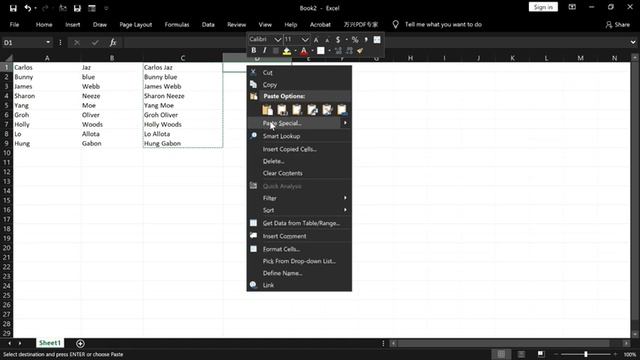The height and width of the screenshot is (360, 640).
Task: Click the yellow Fill Color bucket icon
Action: (x=287, y=51)
